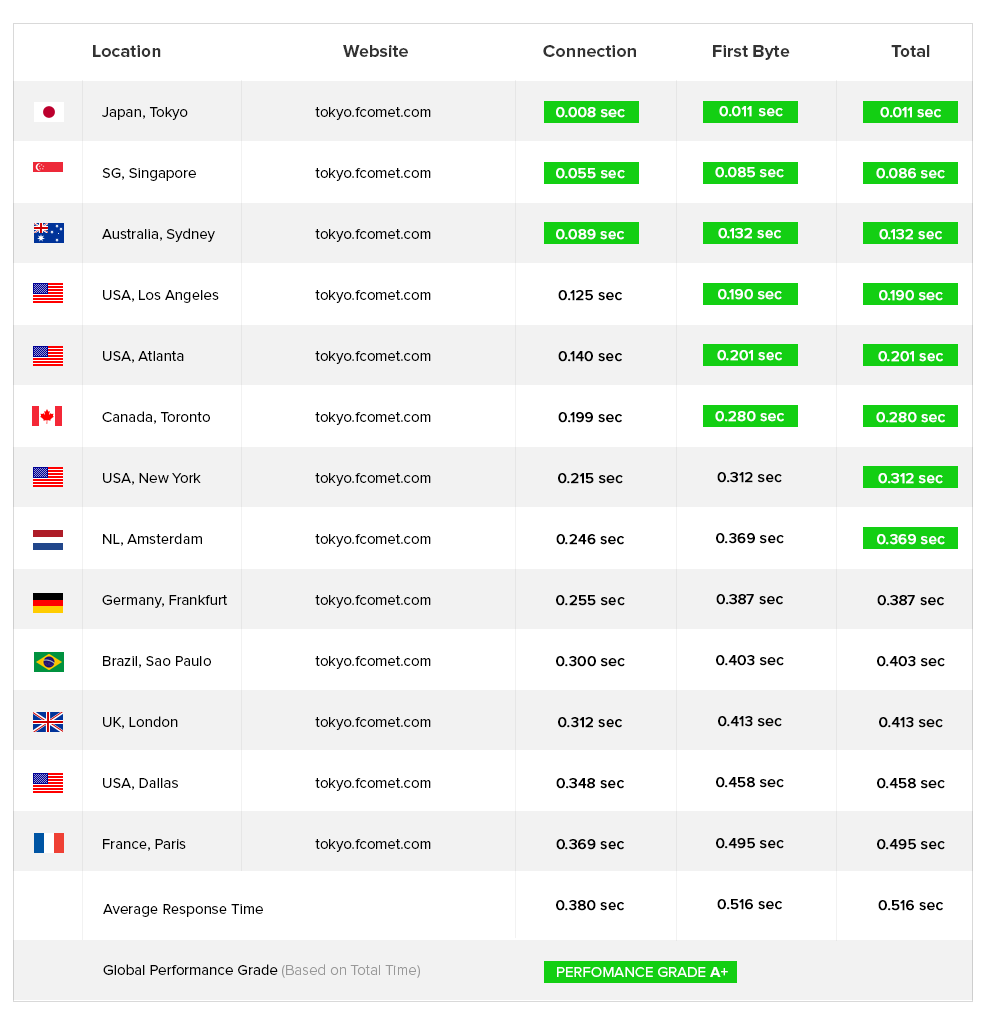Image resolution: width=985 pixels, height=1014 pixels.
Task: Click the Japan flag icon
Action: [x=48, y=112]
